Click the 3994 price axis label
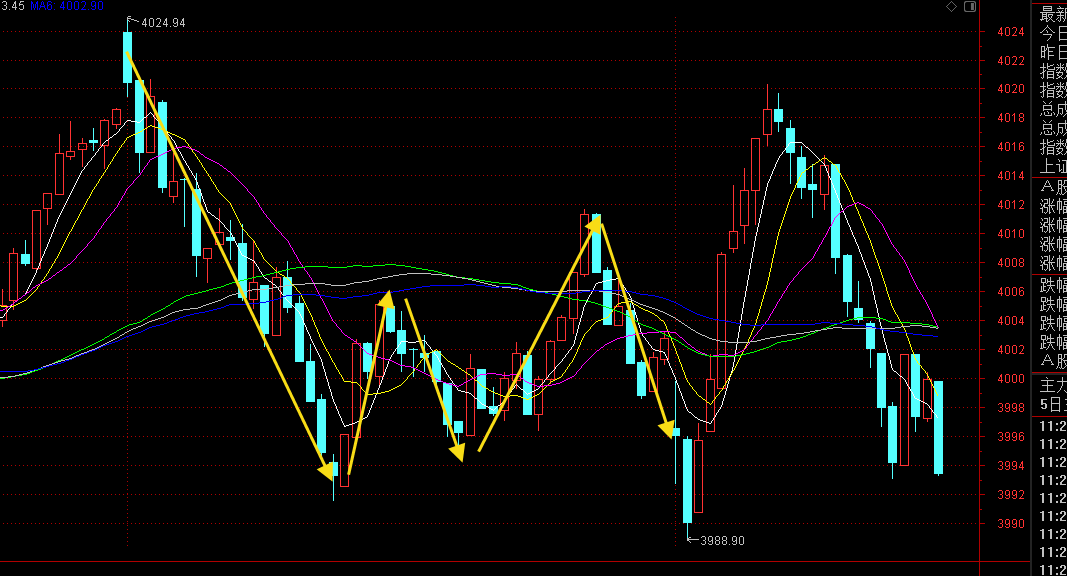1067x576 pixels. pos(1011,466)
